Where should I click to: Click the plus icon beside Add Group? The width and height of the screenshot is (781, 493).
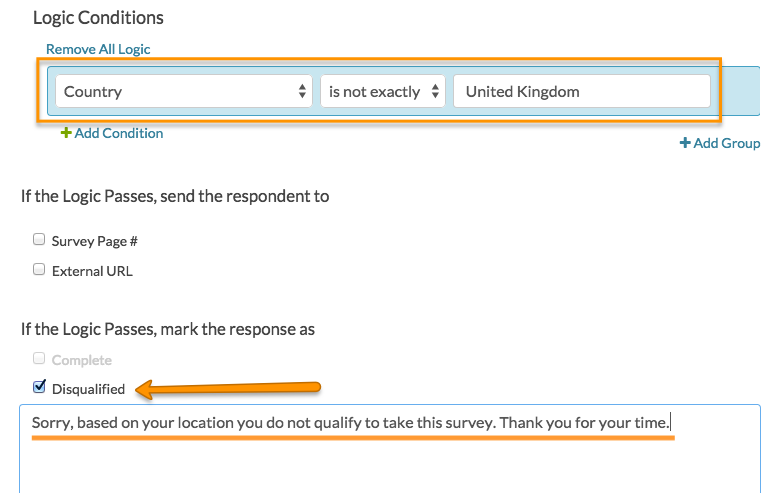point(685,143)
